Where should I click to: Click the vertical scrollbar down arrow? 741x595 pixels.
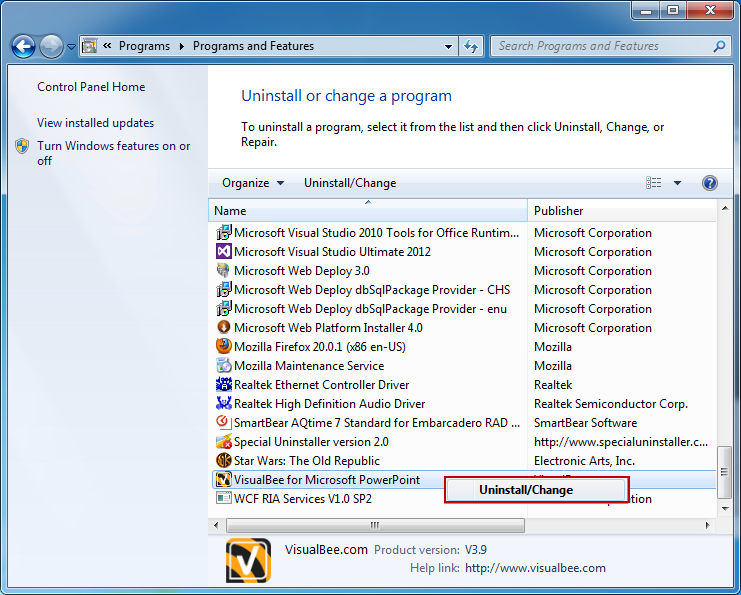pyautogui.click(x=725, y=509)
